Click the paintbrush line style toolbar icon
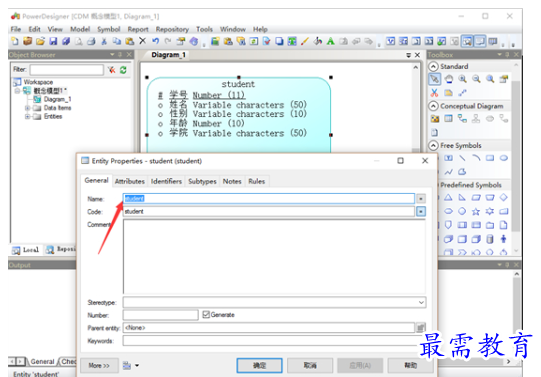 point(304,41)
